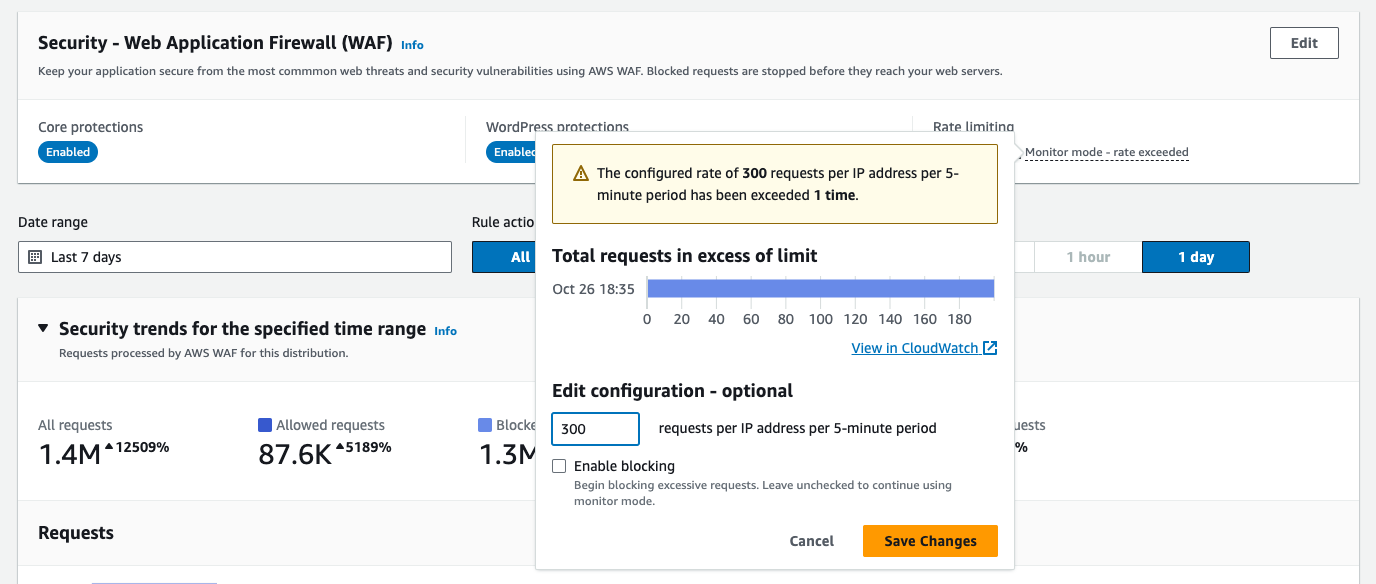Enable the blocking checkbox
The height and width of the screenshot is (584, 1376).
[x=559, y=466]
